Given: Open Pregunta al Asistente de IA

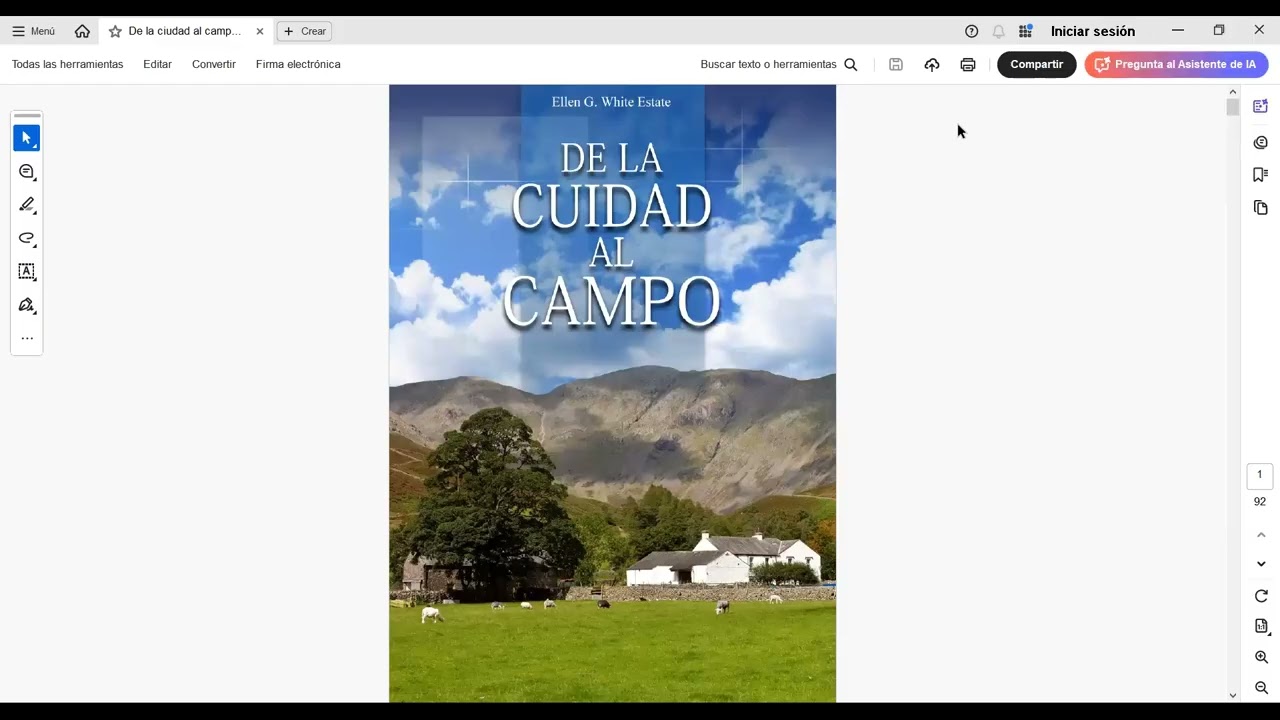Looking at the screenshot, I should (1176, 64).
